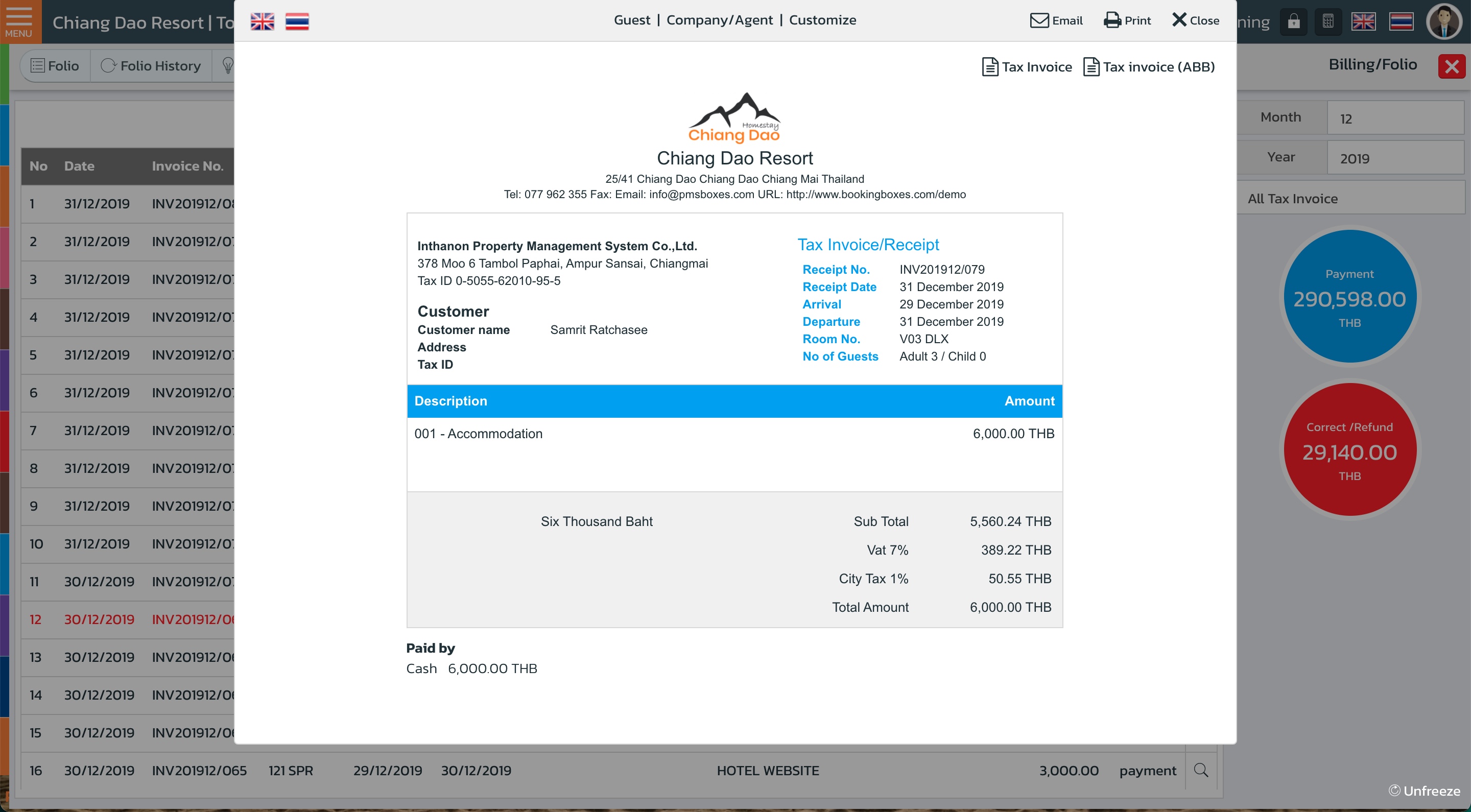Click HOTEL WEBSITE in row 16

[768, 770]
